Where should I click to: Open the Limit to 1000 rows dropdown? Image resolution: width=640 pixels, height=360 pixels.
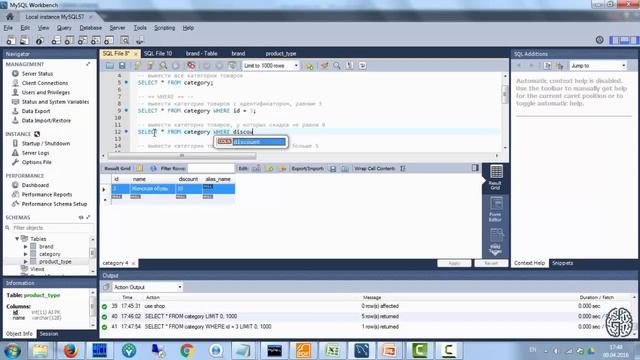tap(270, 65)
